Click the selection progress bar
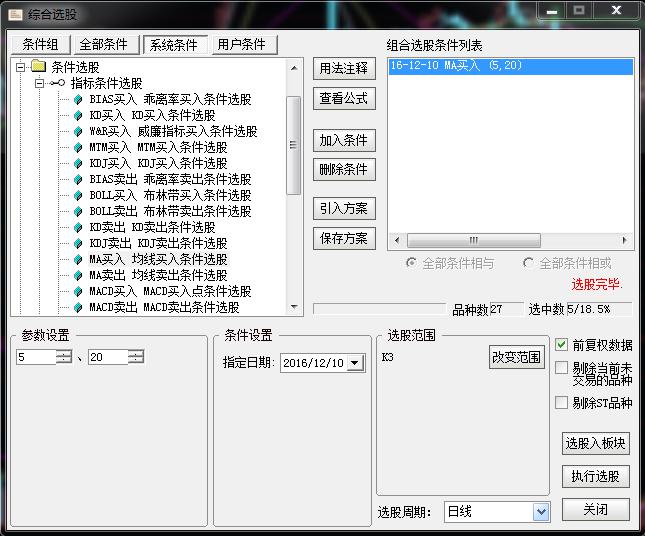Image resolution: width=645 pixels, height=536 pixels. (379, 309)
